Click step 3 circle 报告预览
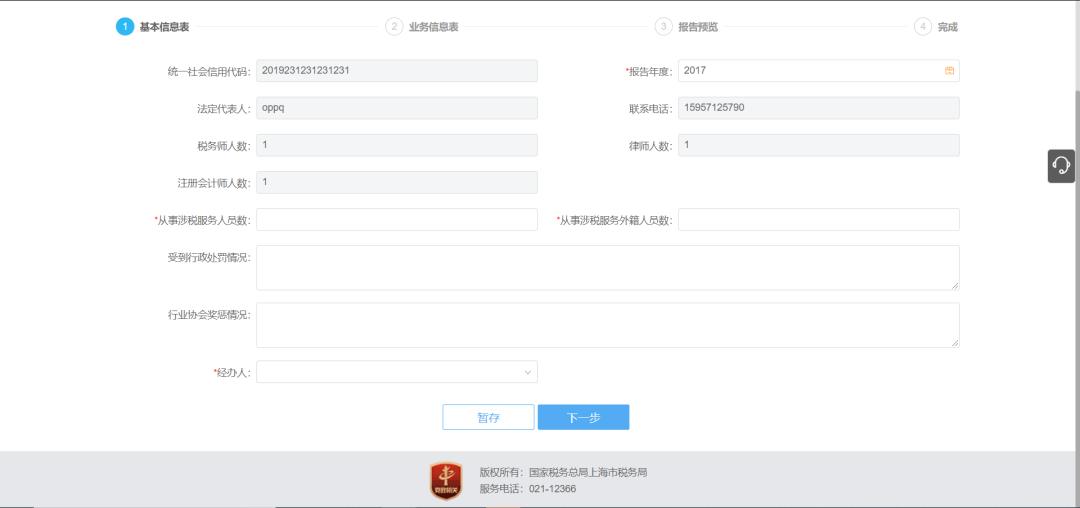Image resolution: width=1080 pixels, height=508 pixels. coord(663,27)
